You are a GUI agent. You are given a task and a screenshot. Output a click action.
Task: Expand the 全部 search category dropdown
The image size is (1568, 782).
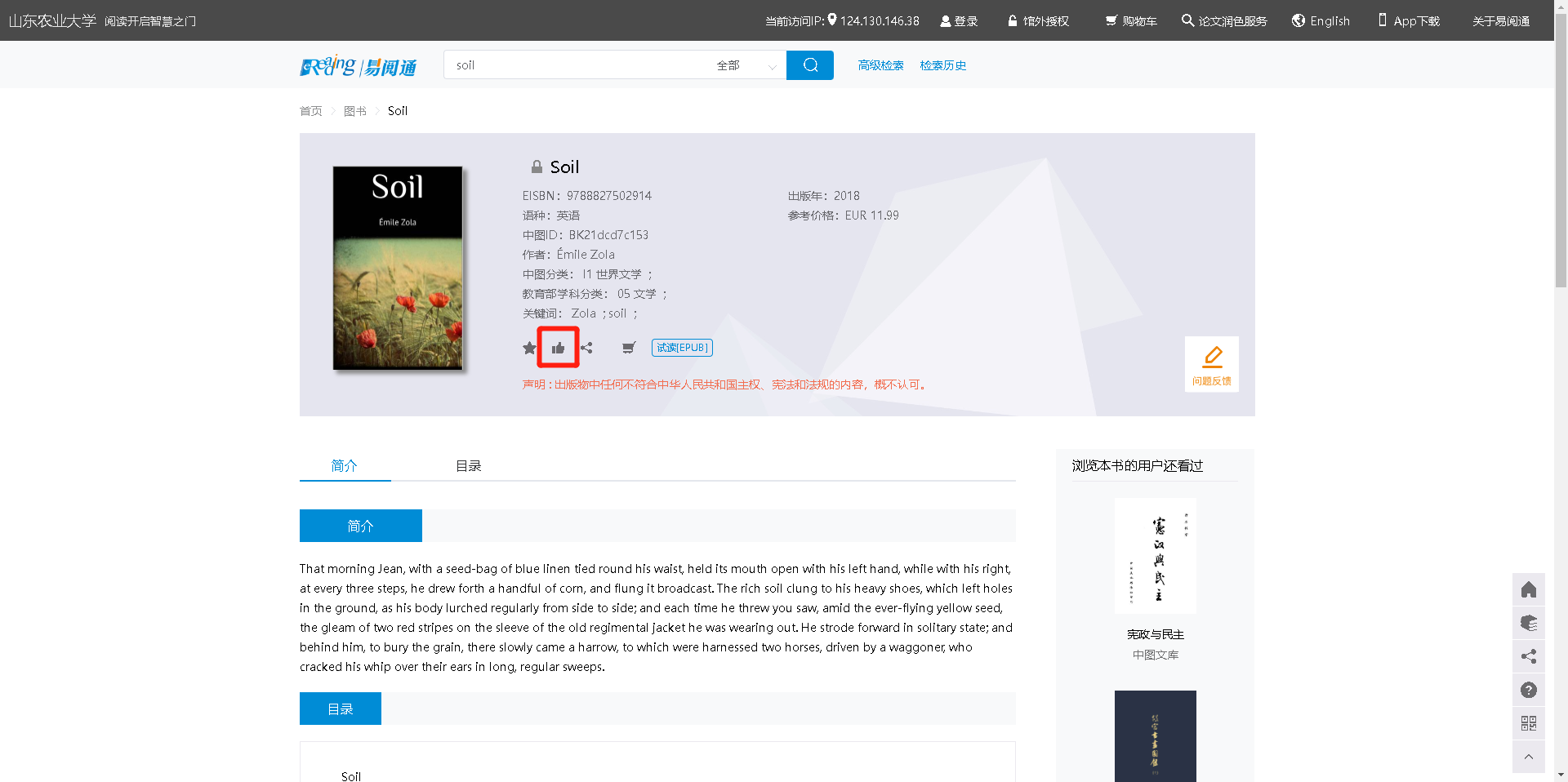coord(745,65)
